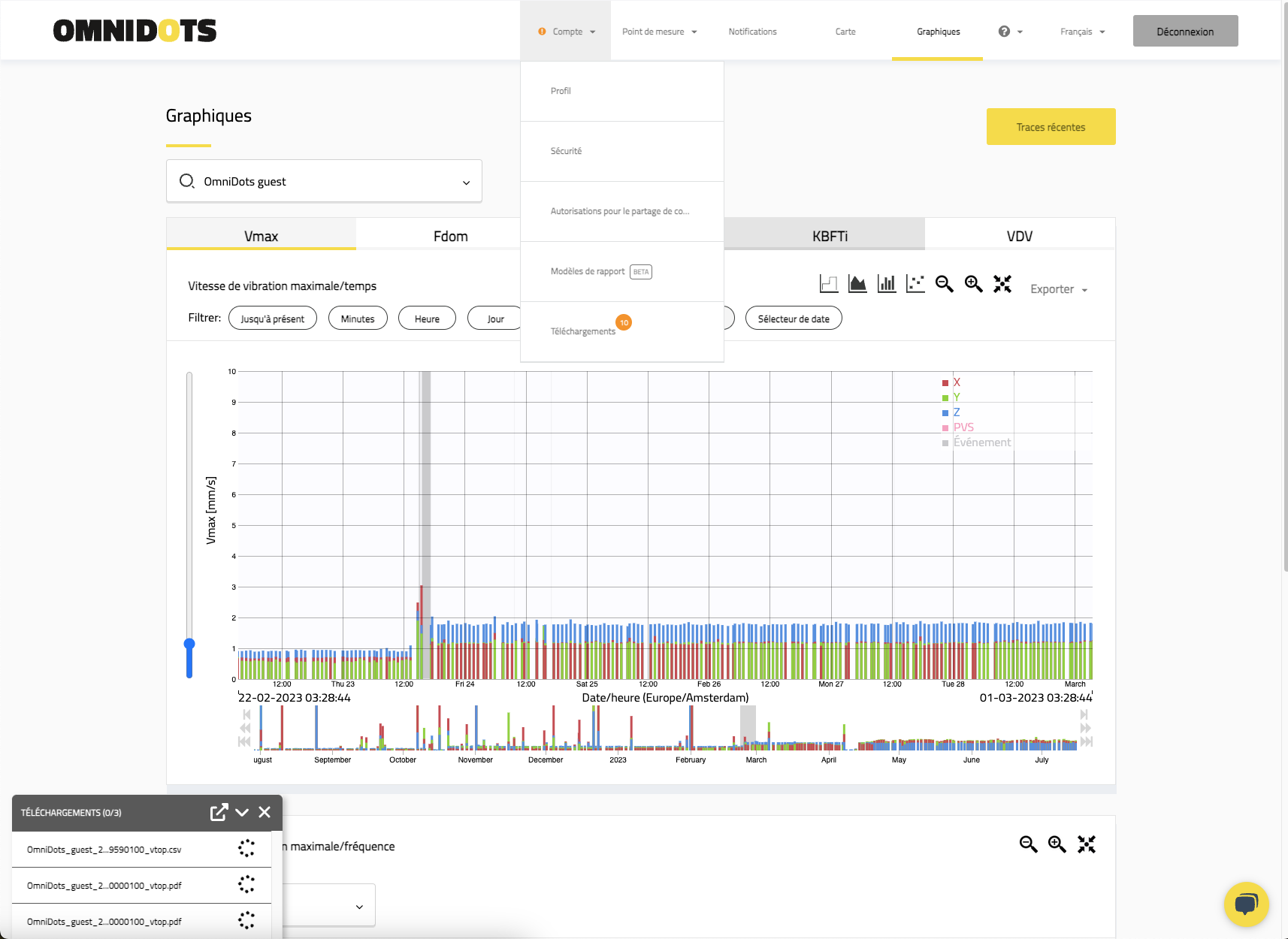The width and height of the screenshot is (1288, 939).
Task: Switch chart to area graph view
Action: click(857, 284)
